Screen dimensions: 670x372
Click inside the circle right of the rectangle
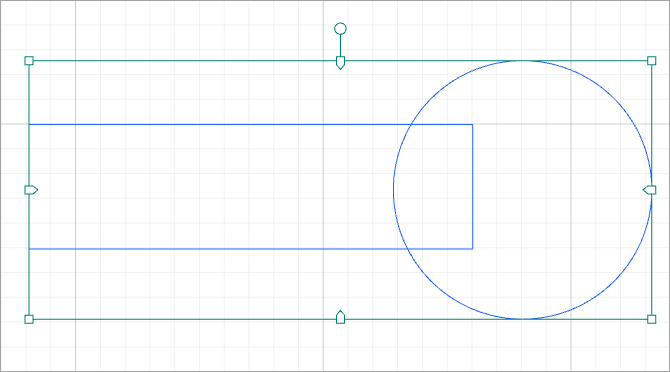(560, 190)
